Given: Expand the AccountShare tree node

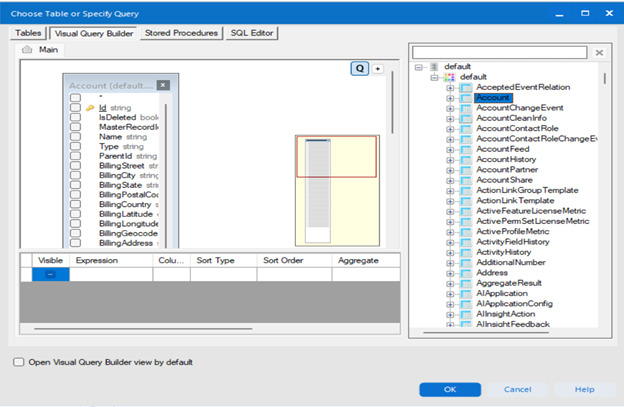Looking at the screenshot, I should [x=450, y=182].
